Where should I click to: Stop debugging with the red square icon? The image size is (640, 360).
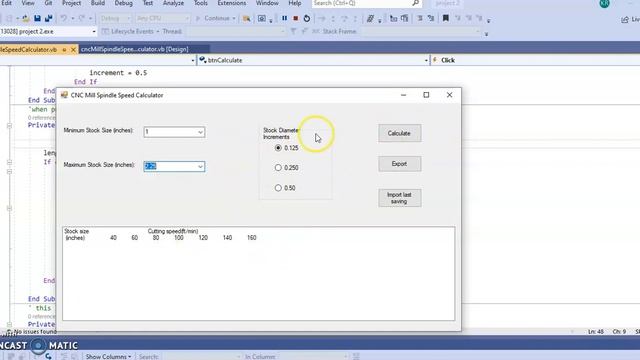[296, 18]
